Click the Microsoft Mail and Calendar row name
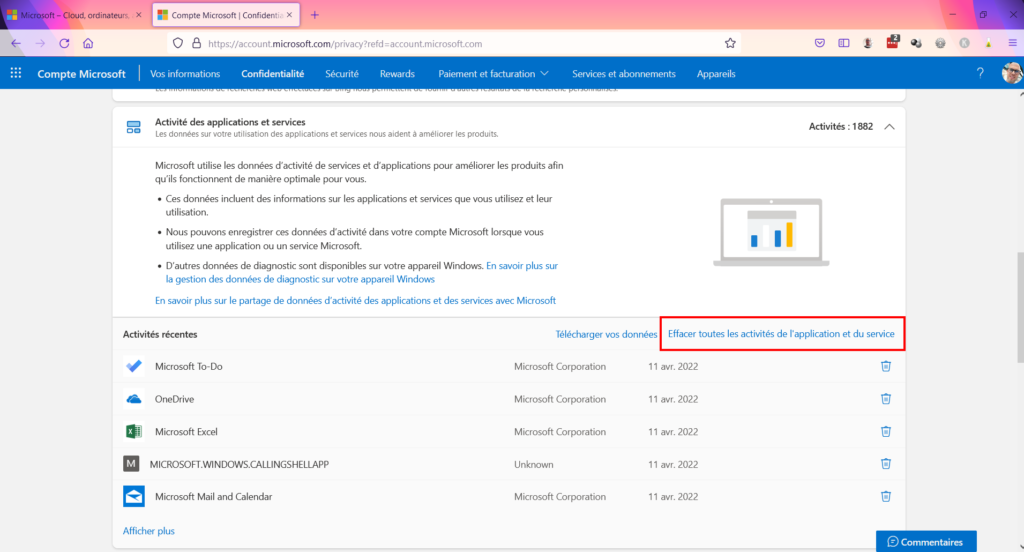Viewport: 1024px width, 552px height. pyautogui.click(x=214, y=496)
